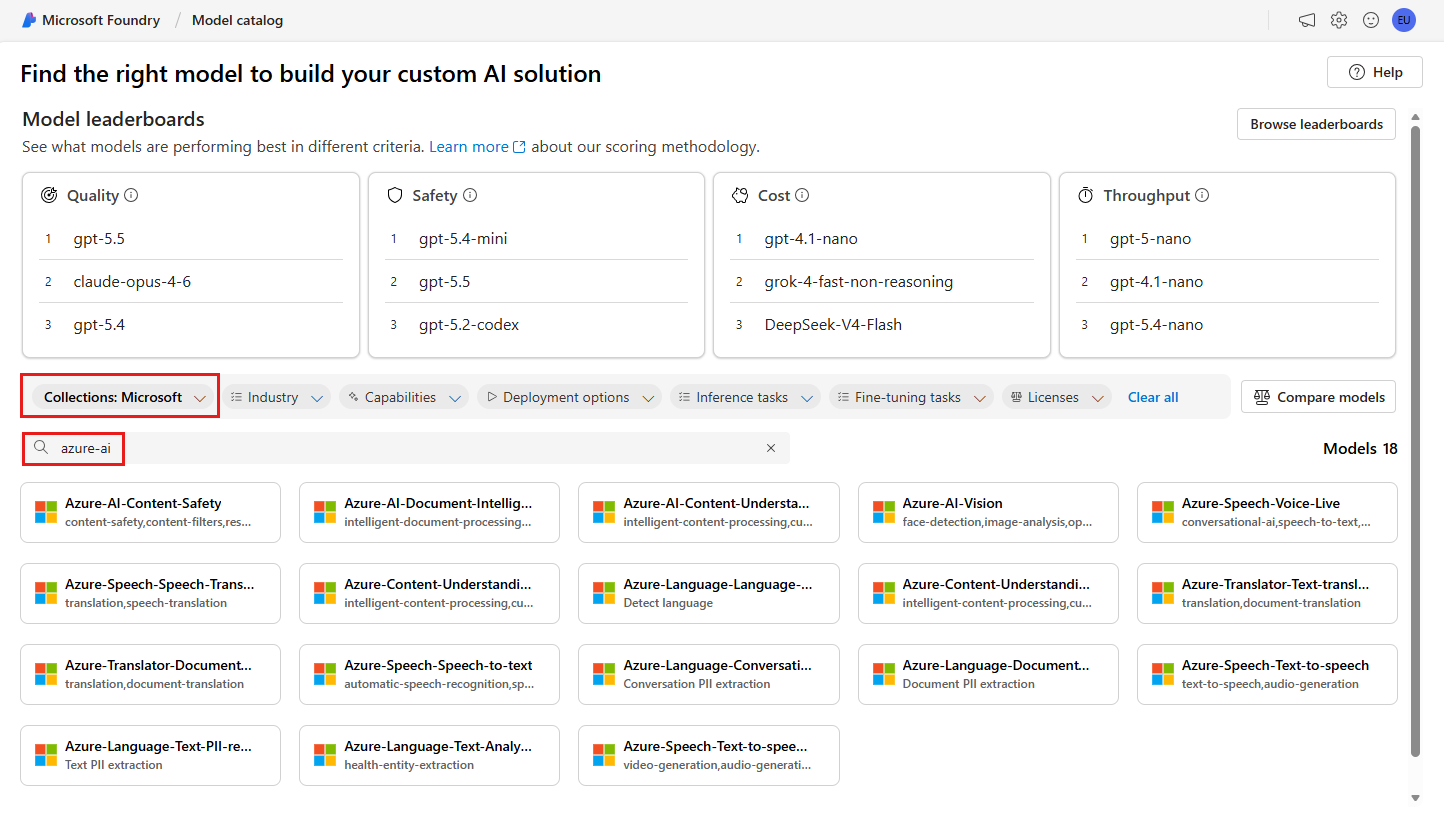Open the Azure-Speech-Text-to-spee video-generation card
The width and height of the screenshot is (1444, 816).
click(x=709, y=755)
